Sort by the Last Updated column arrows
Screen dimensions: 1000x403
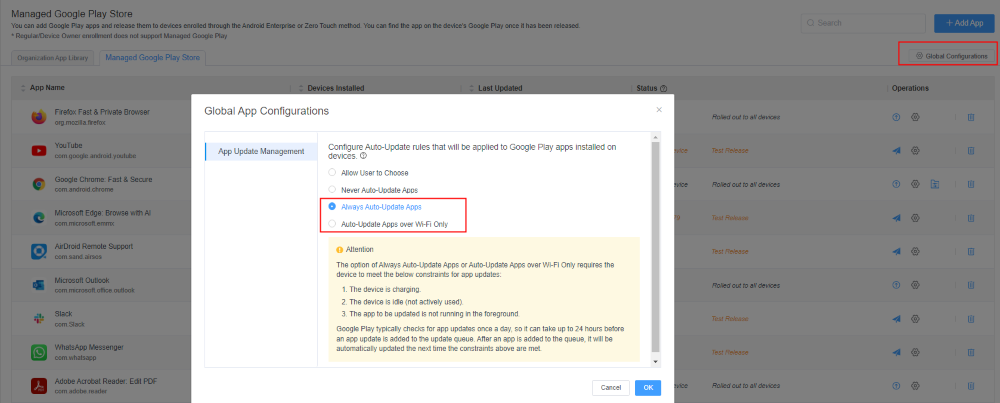click(472, 88)
